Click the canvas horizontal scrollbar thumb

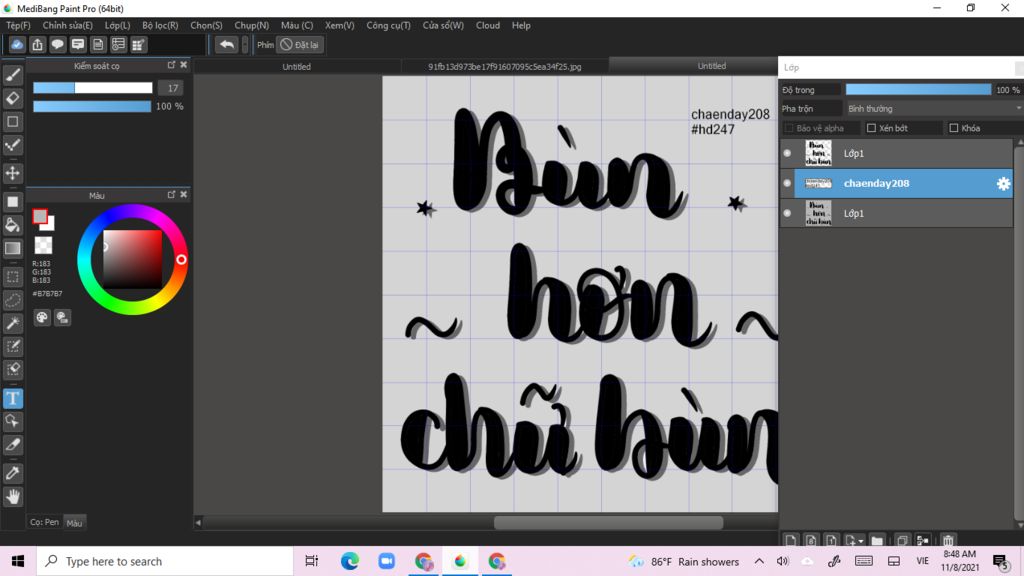coord(609,522)
